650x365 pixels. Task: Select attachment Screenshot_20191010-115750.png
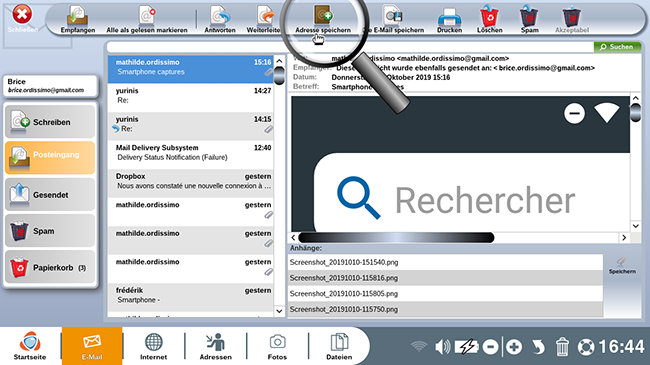coord(445,309)
